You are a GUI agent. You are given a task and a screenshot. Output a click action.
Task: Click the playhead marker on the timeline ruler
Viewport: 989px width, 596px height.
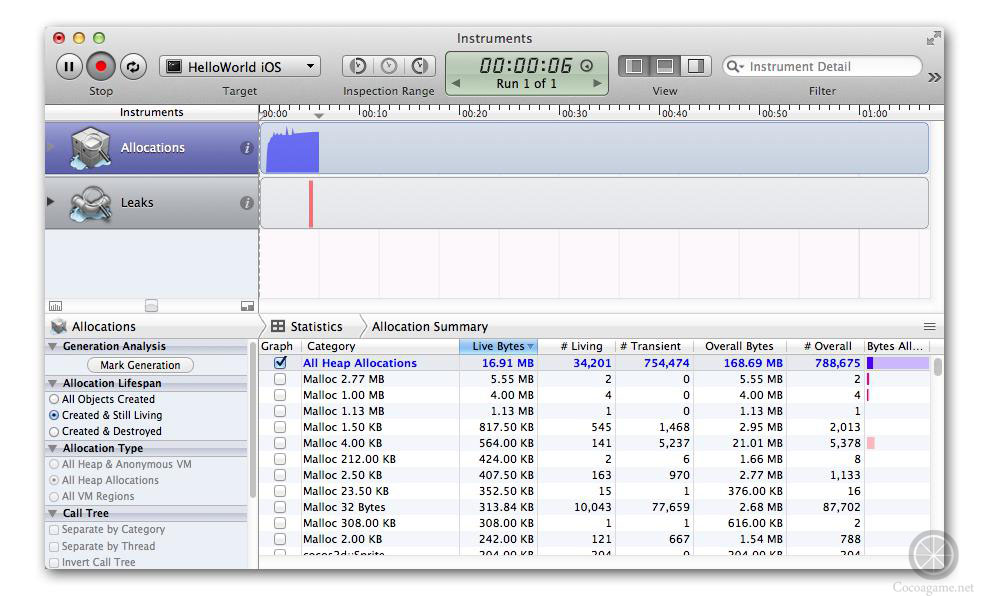tap(319, 116)
